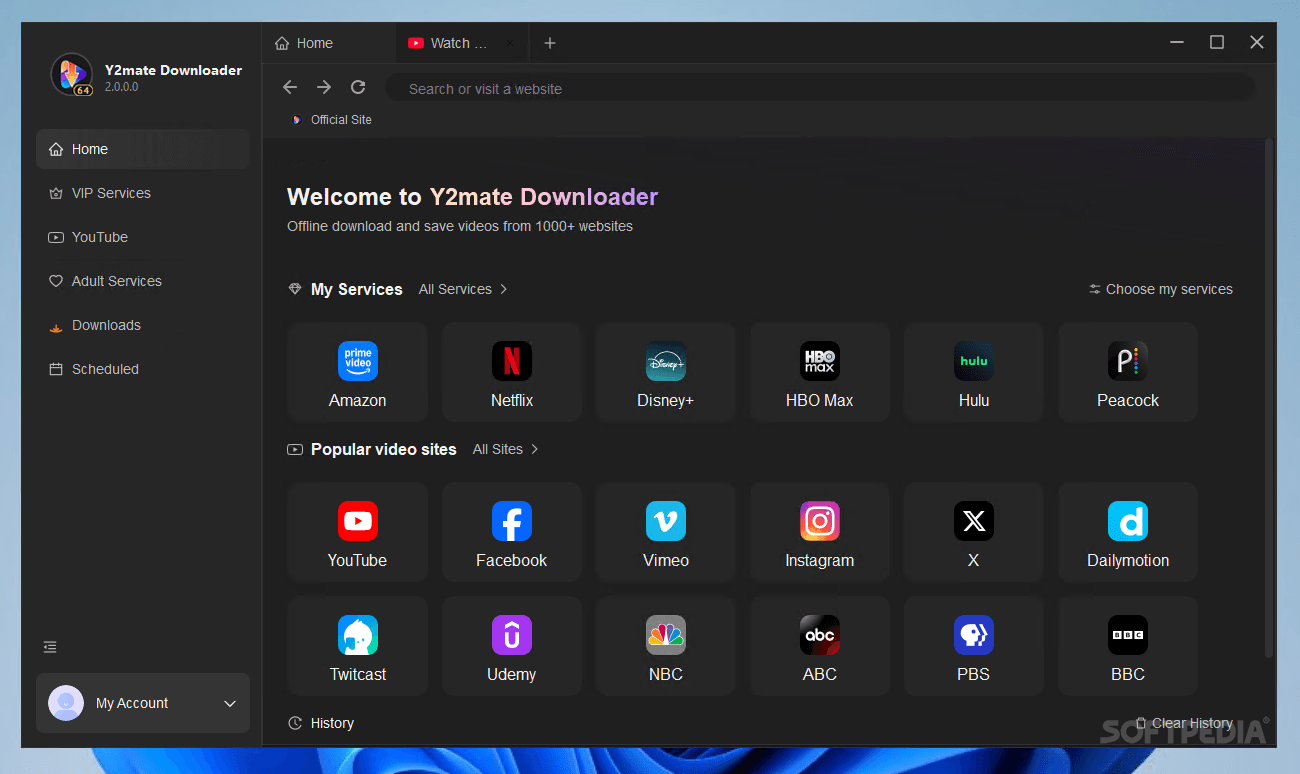Image resolution: width=1300 pixels, height=774 pixels.
Task: Close the Watch tab
Action: 510,43
